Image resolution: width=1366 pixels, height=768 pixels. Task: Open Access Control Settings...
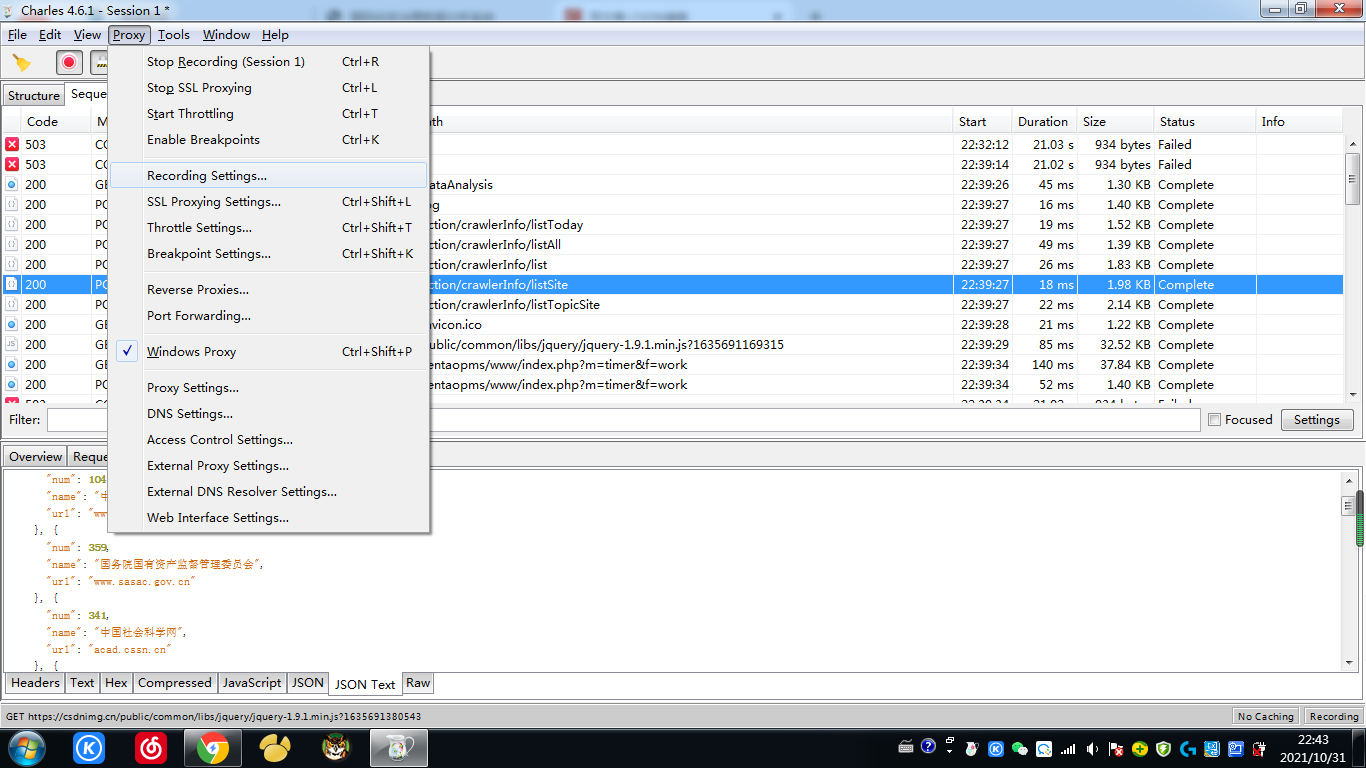268,440
